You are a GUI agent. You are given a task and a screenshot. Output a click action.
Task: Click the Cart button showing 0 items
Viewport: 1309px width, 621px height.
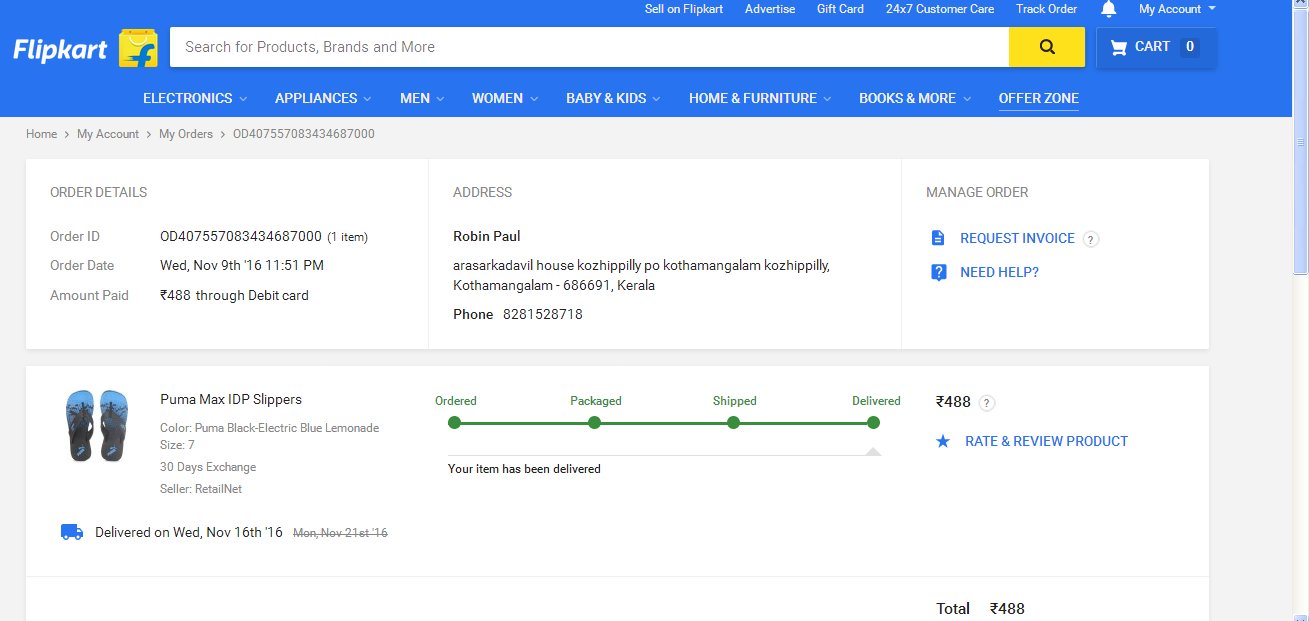pyautogui.click(x=1156, y=47)
